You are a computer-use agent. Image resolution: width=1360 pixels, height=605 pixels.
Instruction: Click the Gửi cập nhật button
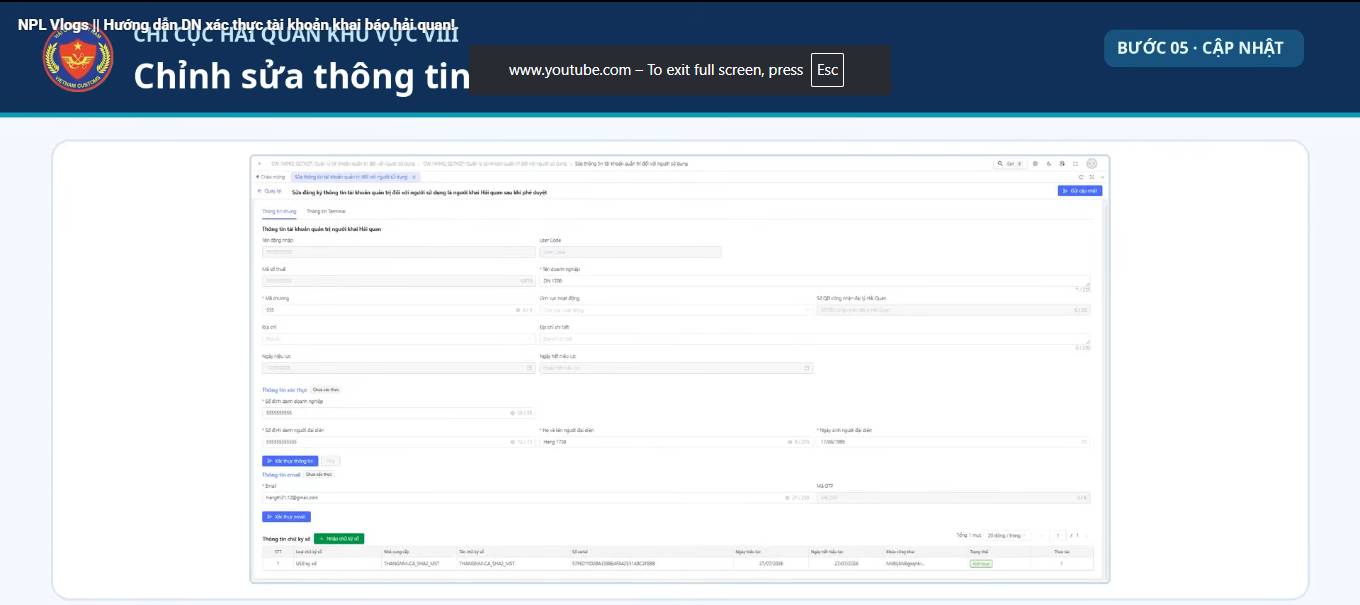click(1080, 190)
